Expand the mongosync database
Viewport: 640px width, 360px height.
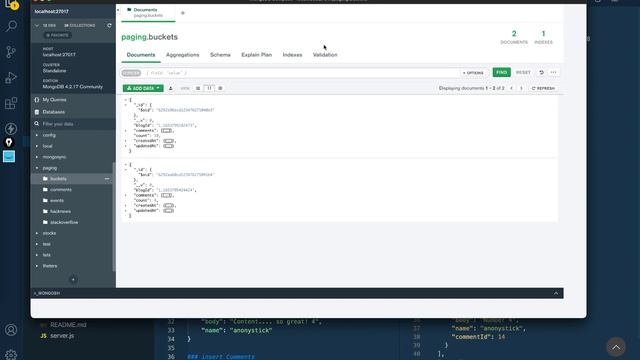click(x=37, y=157)
